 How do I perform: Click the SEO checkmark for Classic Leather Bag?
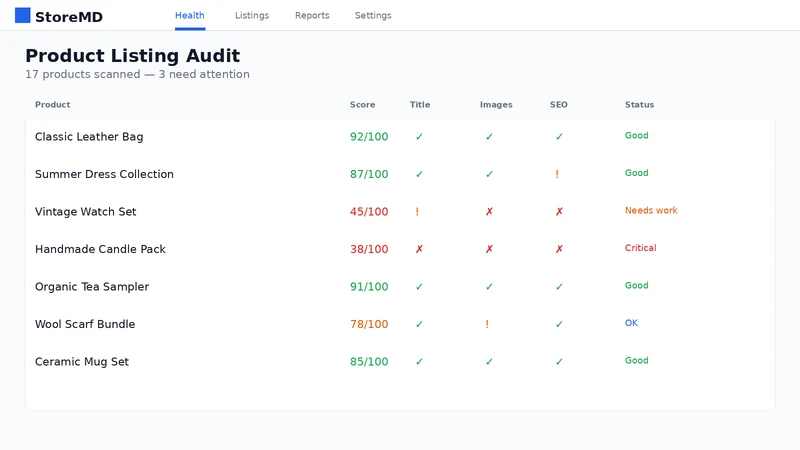pyautogui.click(x=559, y=137)
